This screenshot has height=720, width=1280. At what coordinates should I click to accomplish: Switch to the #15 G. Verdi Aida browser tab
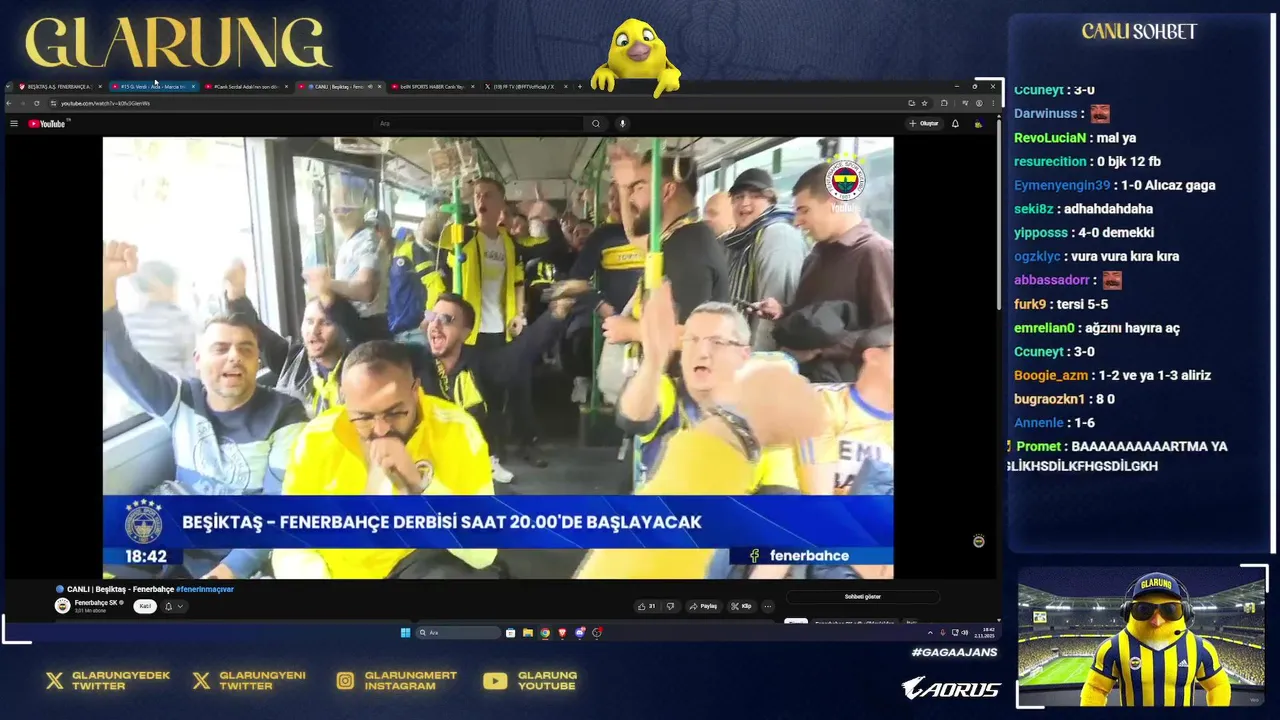click(x=154, y=87)
